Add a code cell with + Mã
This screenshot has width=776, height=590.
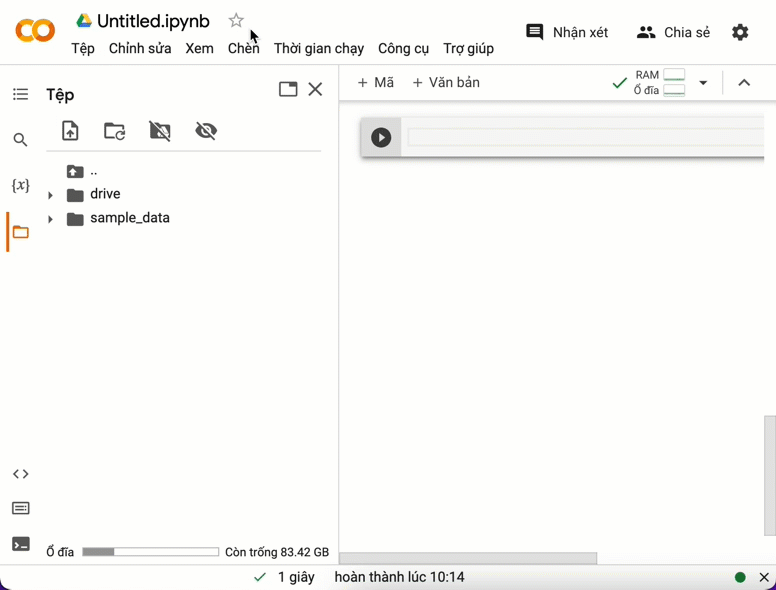tap(376, 83)
